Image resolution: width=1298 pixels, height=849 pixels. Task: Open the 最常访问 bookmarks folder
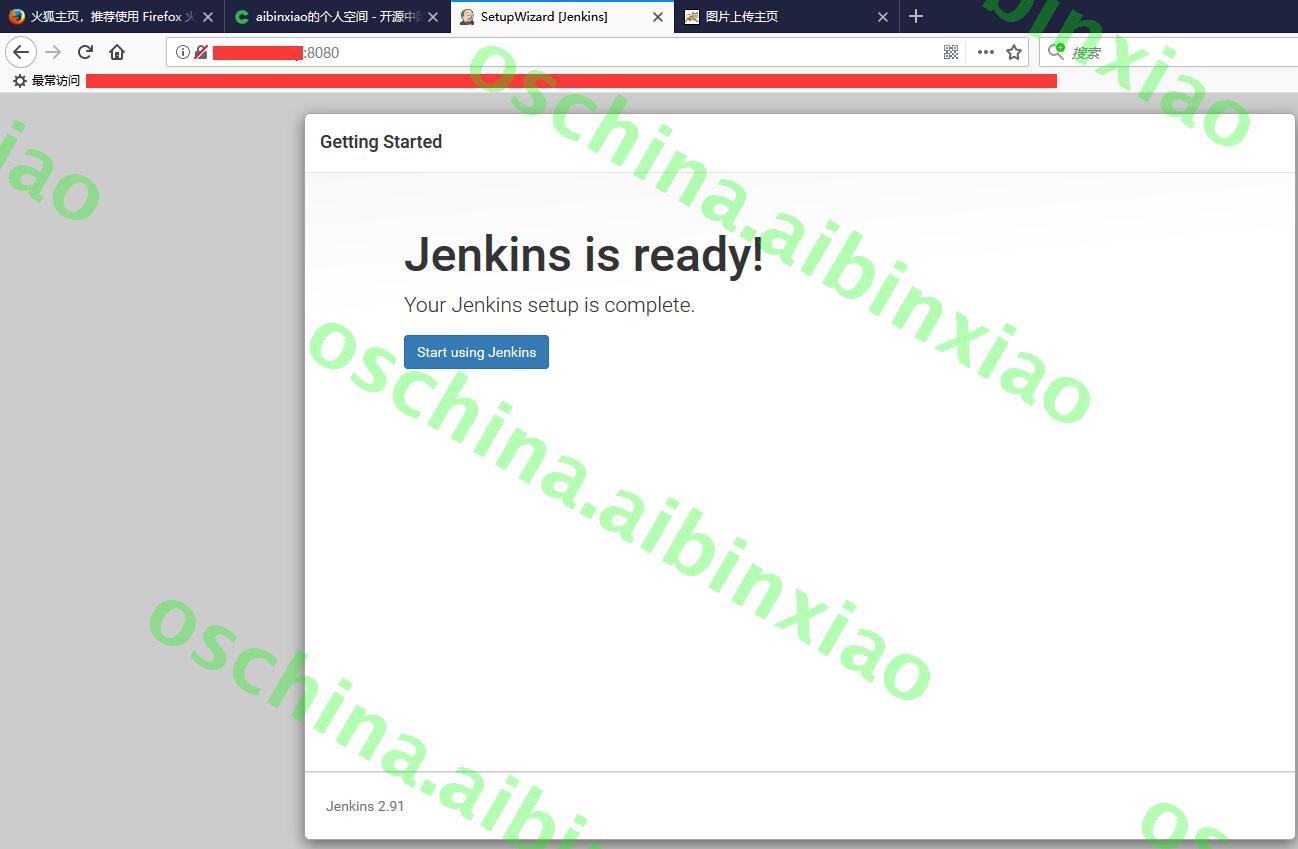pos(46,80)
